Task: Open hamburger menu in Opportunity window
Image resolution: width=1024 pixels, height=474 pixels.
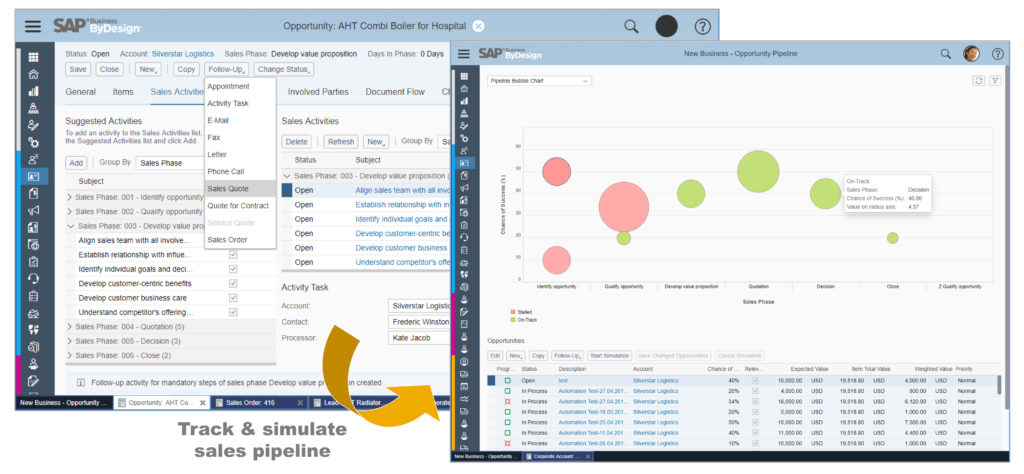Action: click(33, 27)
